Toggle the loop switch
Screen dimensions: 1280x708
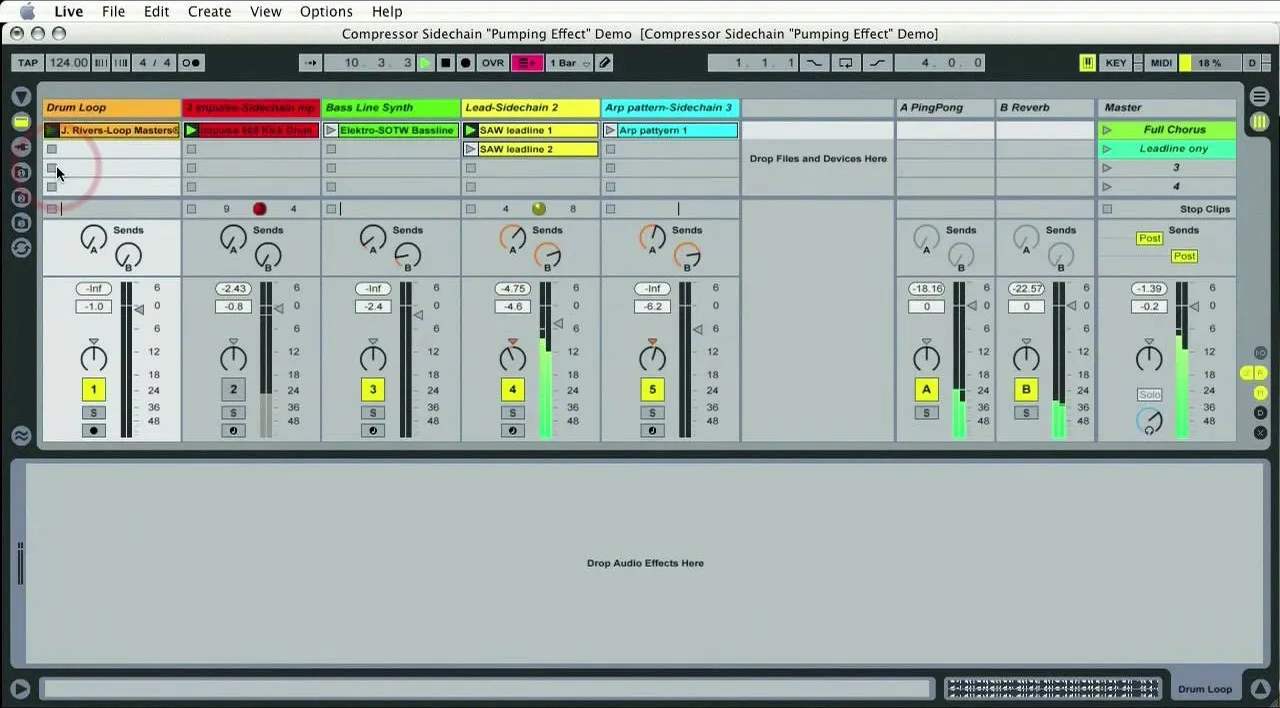845,63
